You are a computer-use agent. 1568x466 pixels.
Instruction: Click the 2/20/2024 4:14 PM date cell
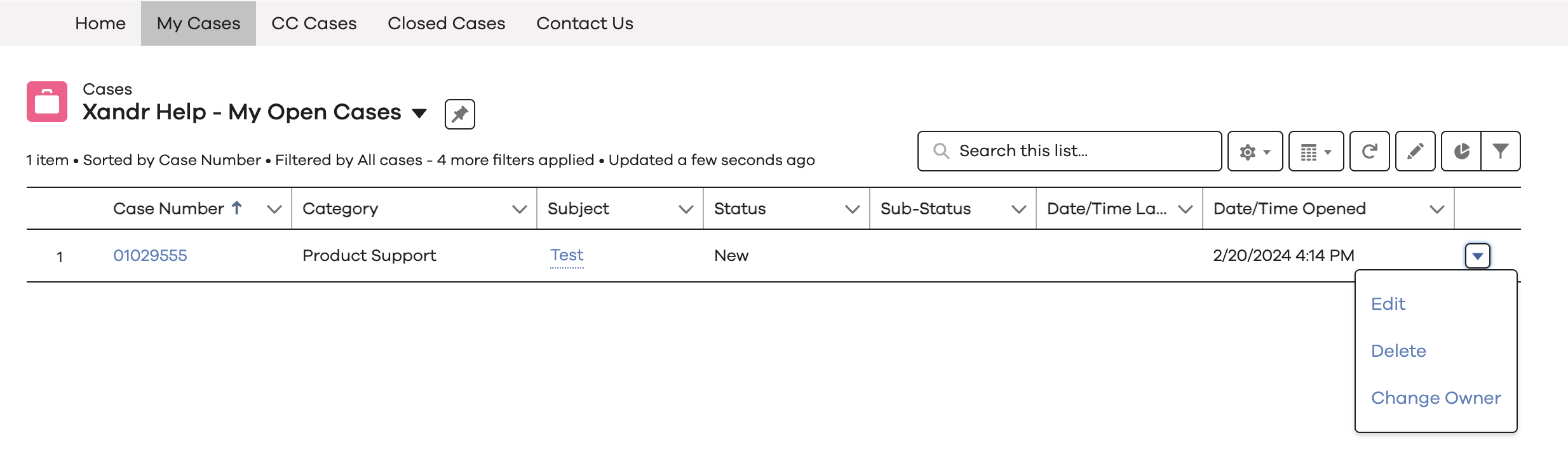point(1283,256)
